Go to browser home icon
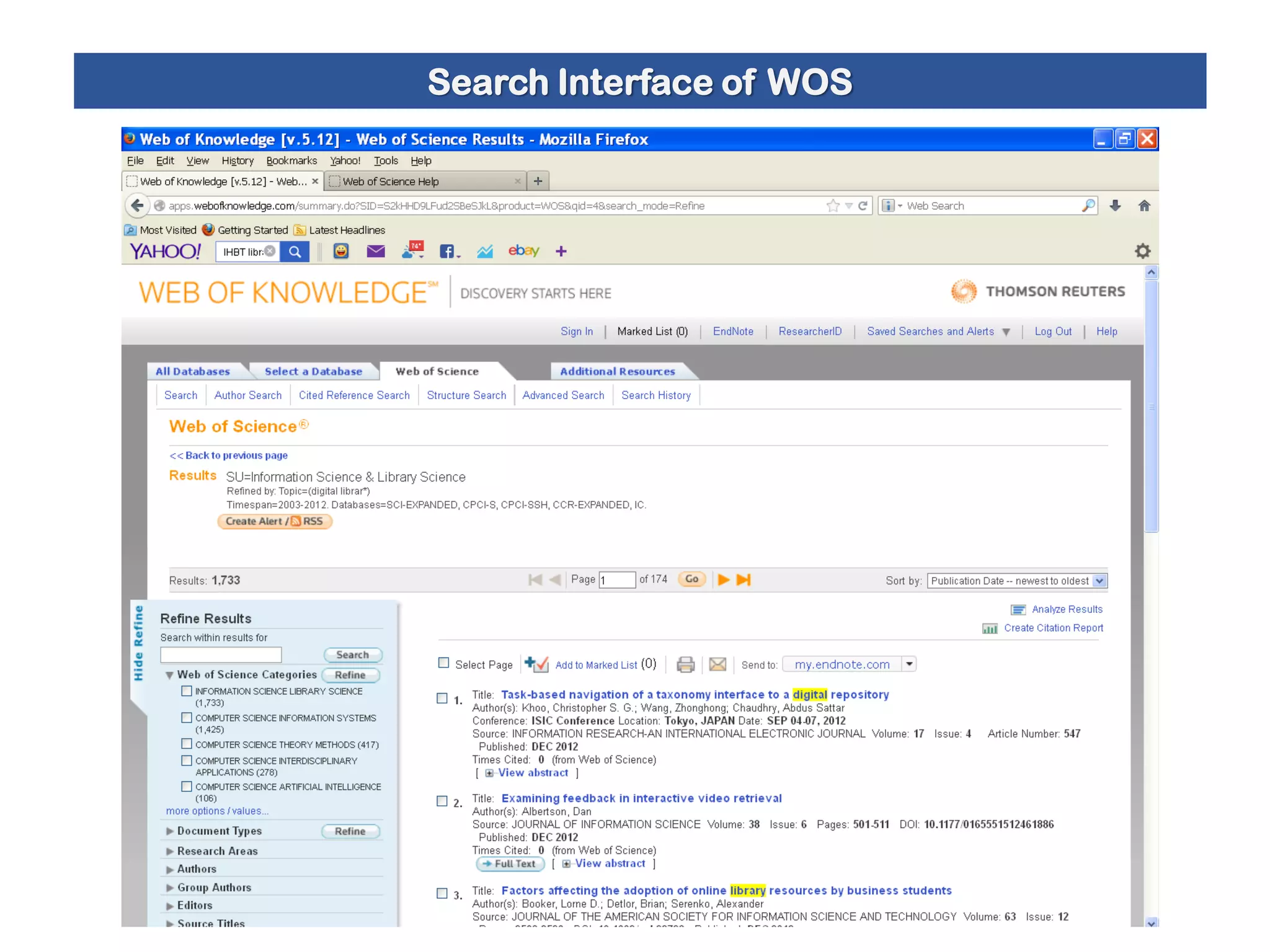 [x=1144, y=206]
